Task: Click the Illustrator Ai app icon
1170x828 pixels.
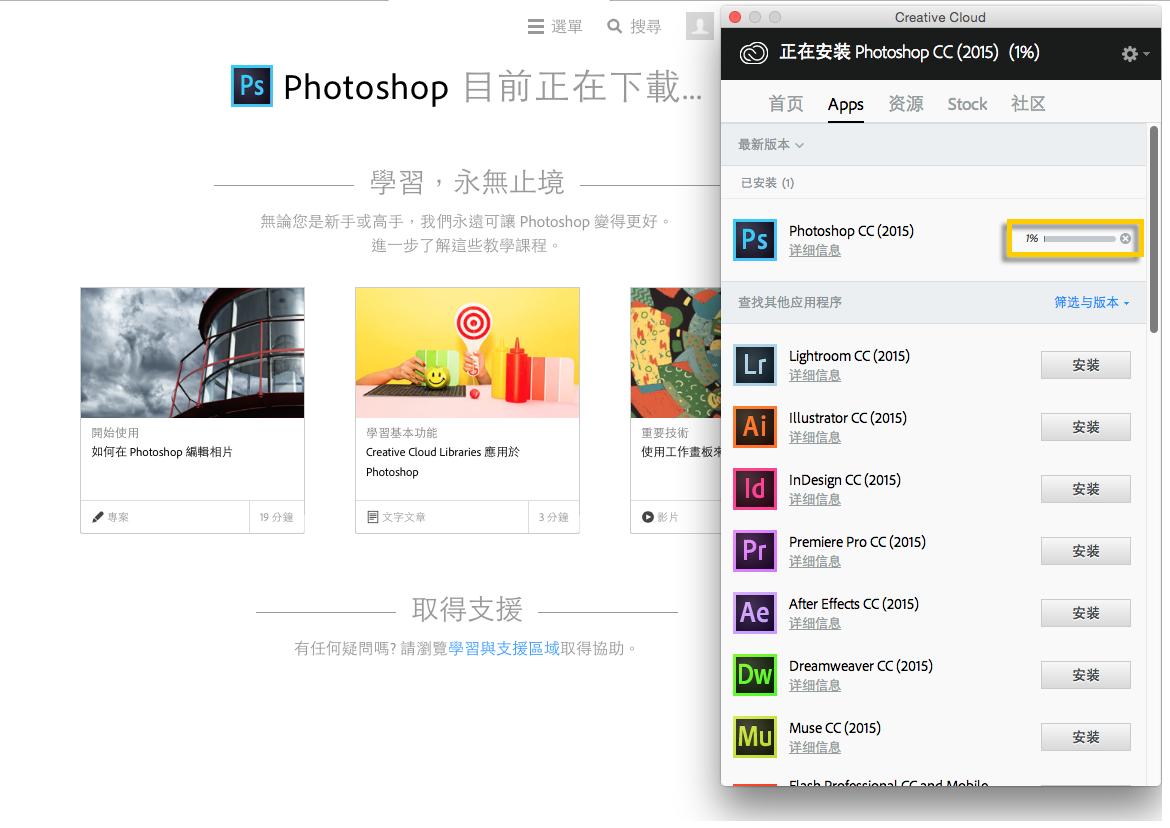Action: point(754,427)
